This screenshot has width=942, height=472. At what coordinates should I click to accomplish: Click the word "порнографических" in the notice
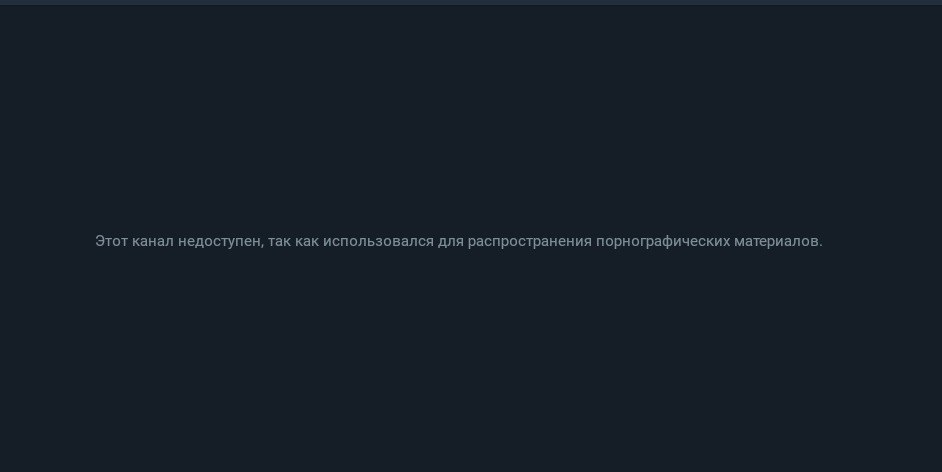[663, 242]
